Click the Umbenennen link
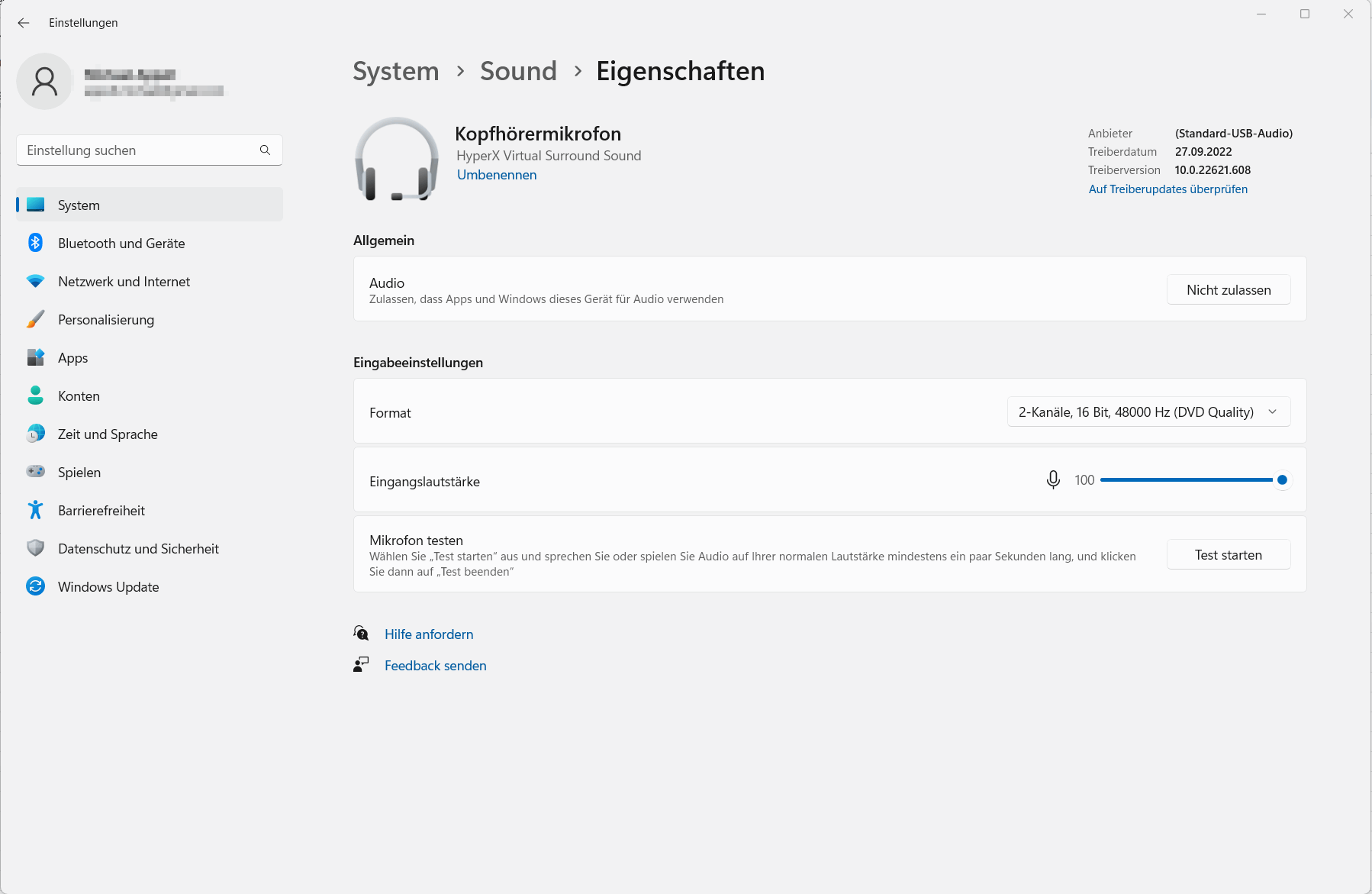 click(497, 175)
